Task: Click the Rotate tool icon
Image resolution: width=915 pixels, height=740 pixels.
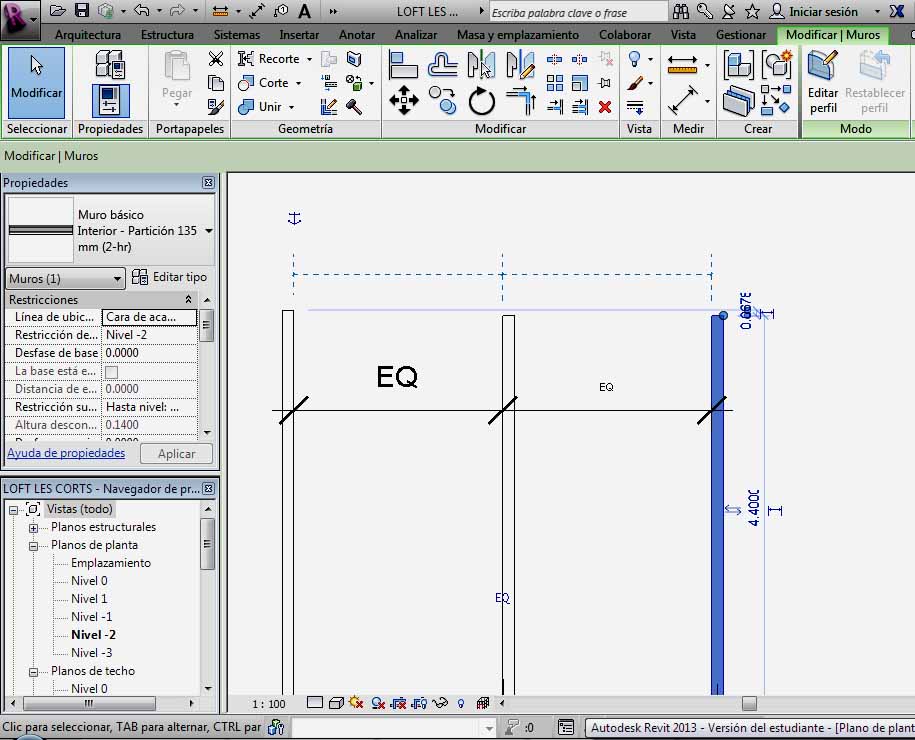Action: 482,99
